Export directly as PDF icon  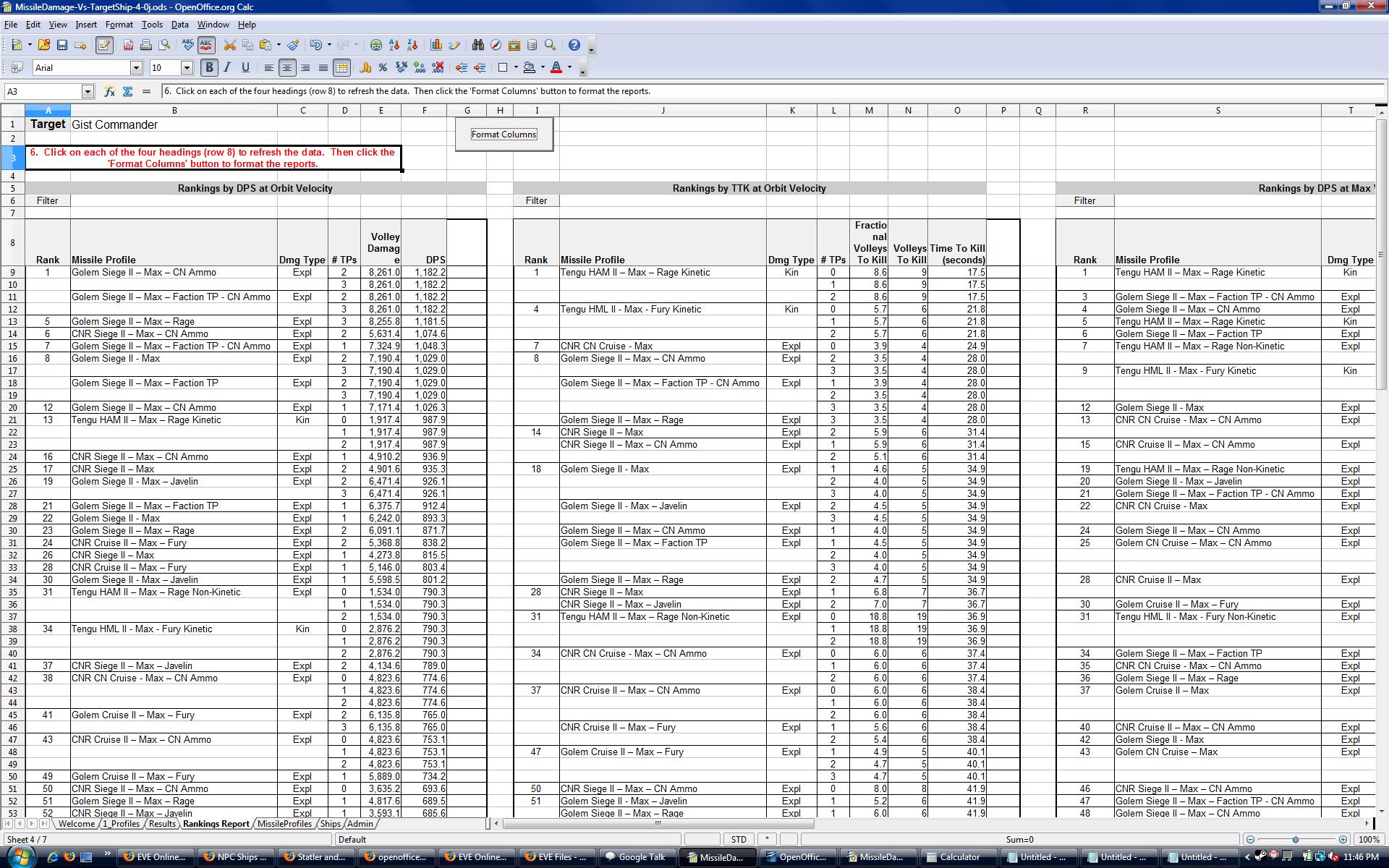[x=128, y=45]
